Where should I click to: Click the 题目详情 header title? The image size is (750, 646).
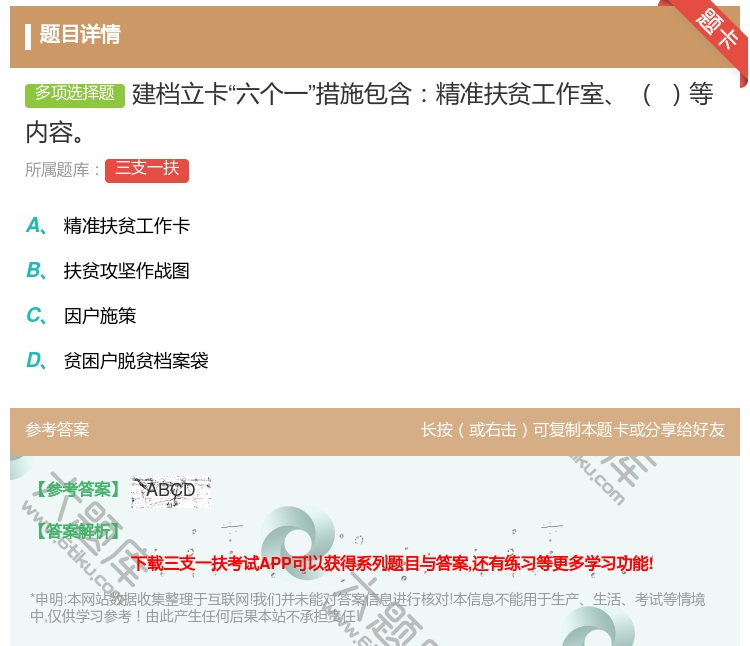(x=80, y=34)
